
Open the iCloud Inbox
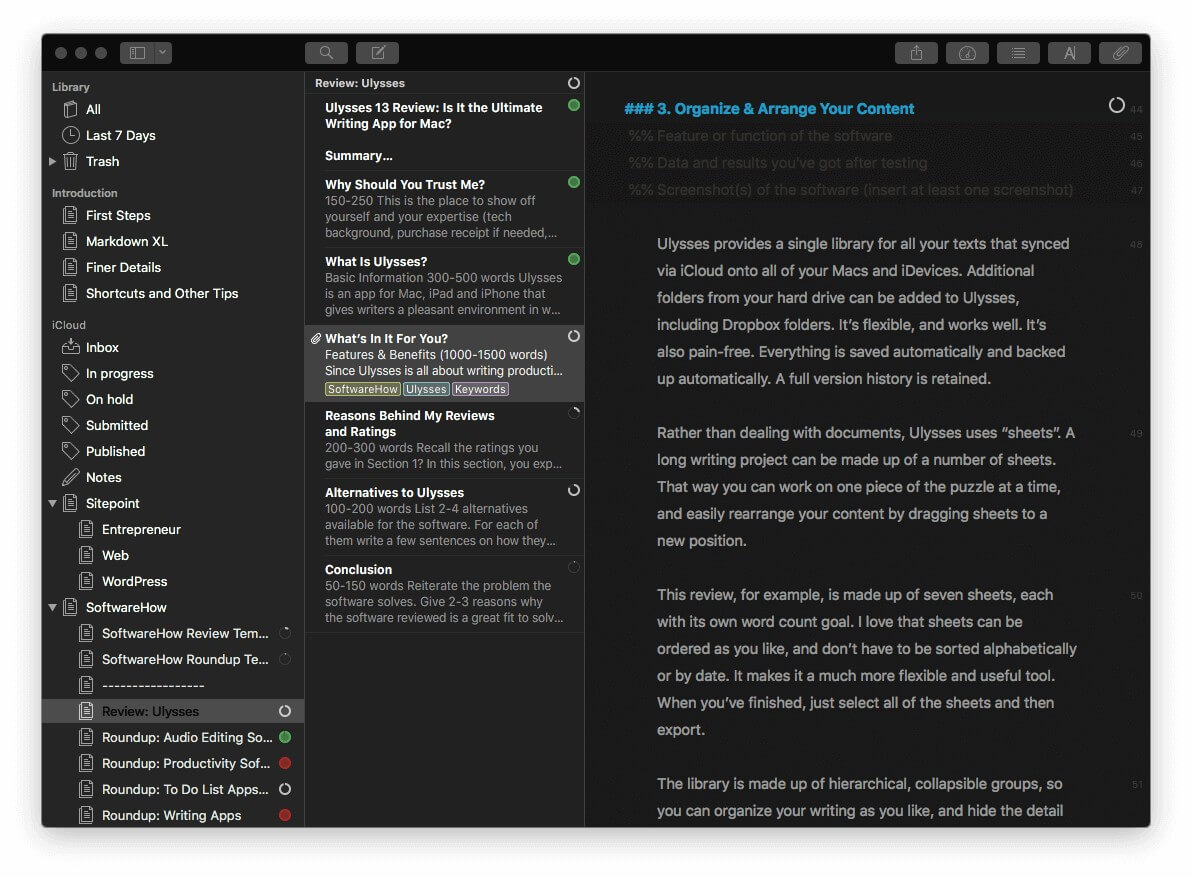pyautogui.click(x=102, y=347)
